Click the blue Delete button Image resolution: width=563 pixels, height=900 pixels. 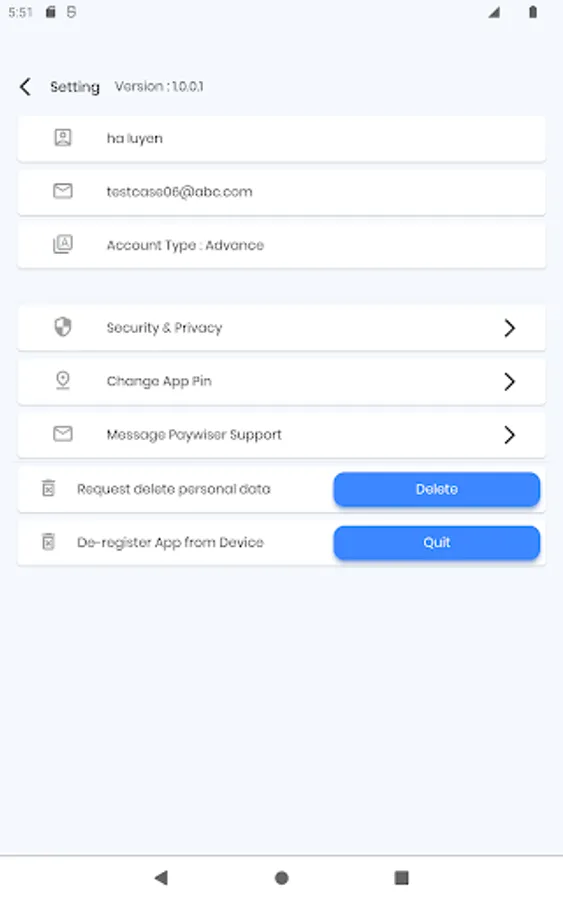point(437,489)
